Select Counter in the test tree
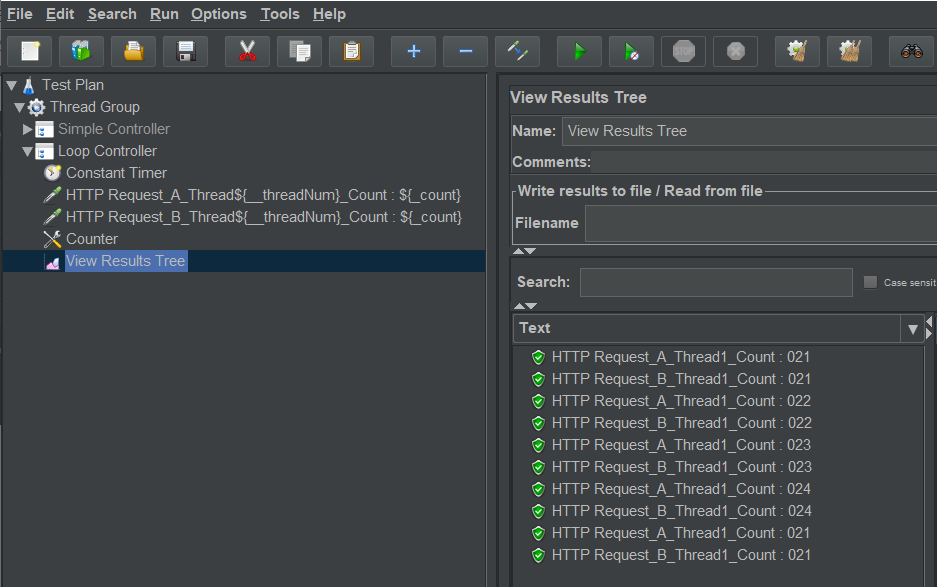This screenshot has width=937, height=587. (92, 239)
